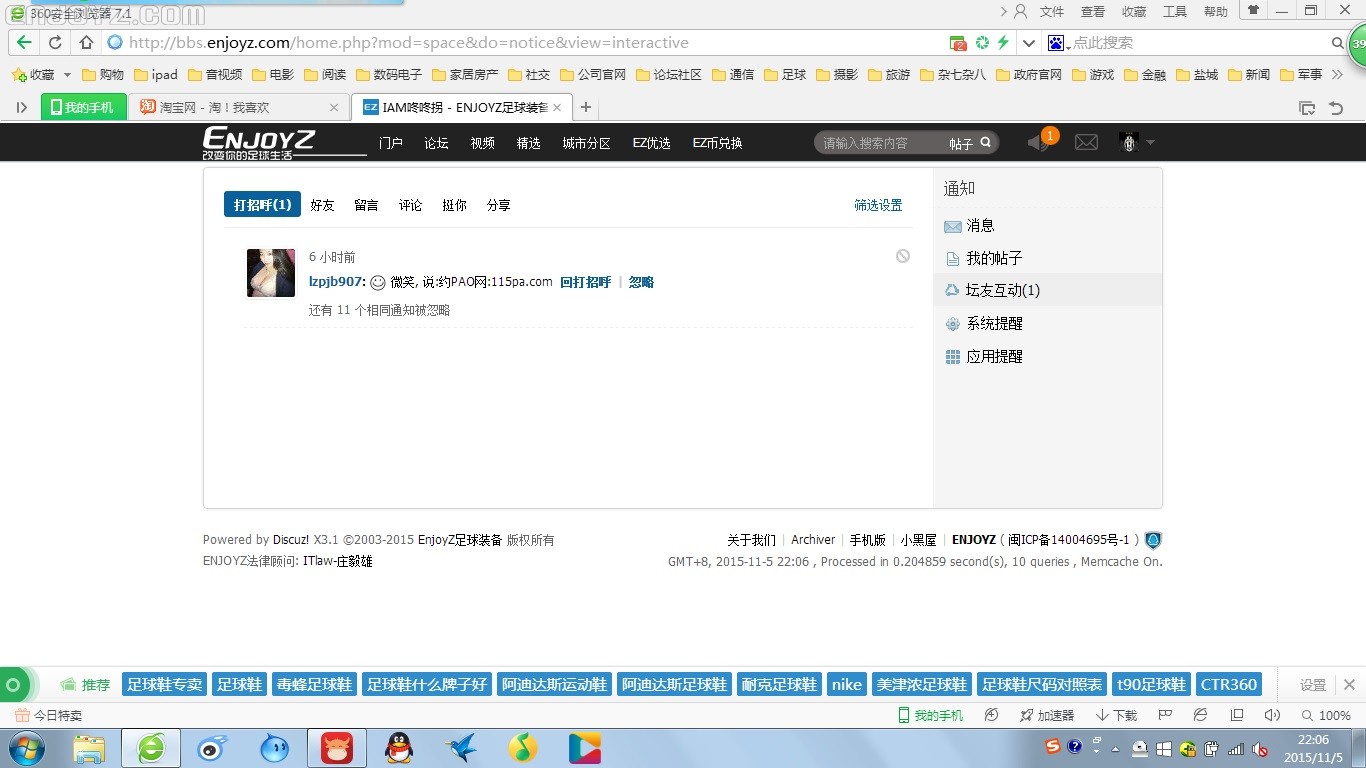Open notifications speaker icon with badge

pyautogui.click(x=1039, y=143)
